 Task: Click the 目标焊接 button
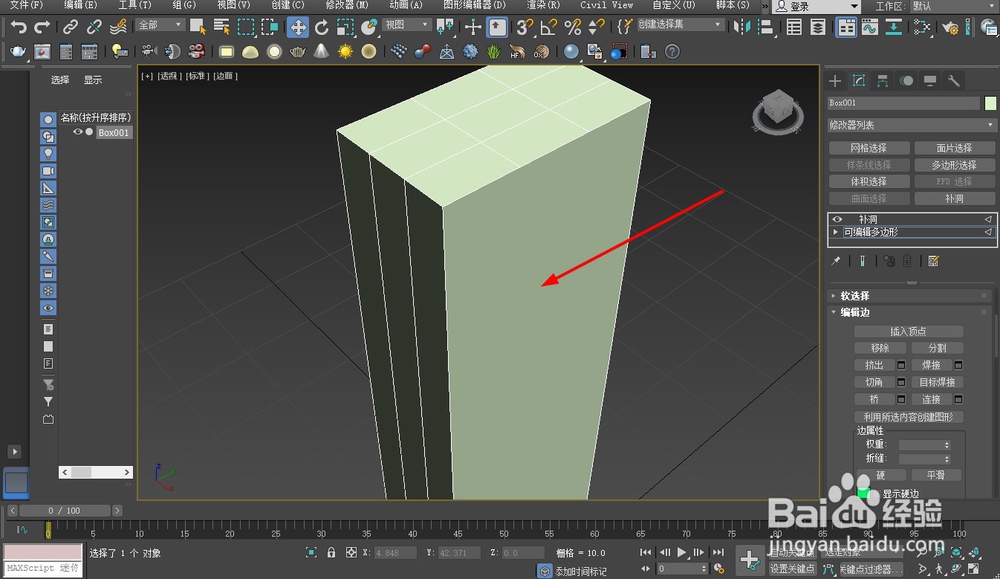coord(937,382)
